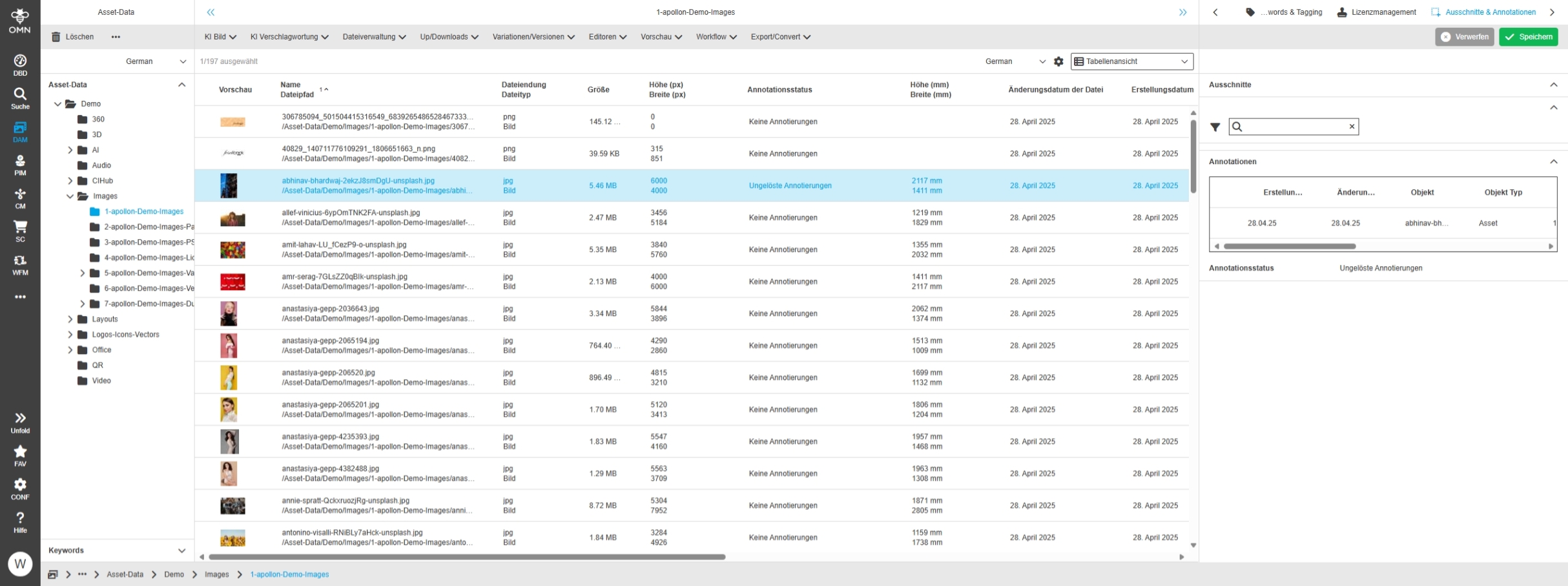The image size is (1568, 586).
Task: Open the Suche search module
Action: [x=20, y=98]
